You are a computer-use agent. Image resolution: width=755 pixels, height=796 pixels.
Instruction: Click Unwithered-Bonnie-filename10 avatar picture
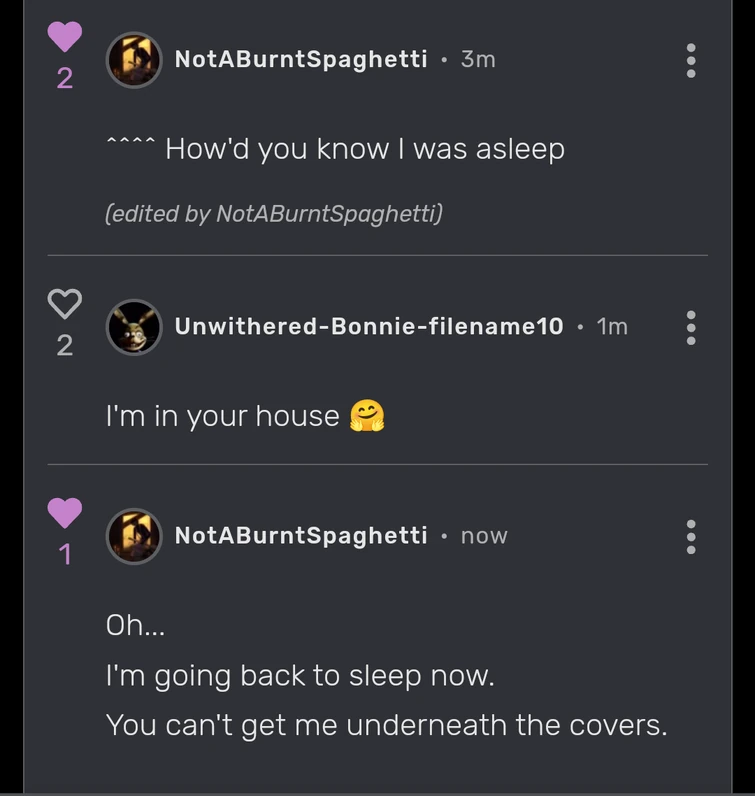[x=134, y=327]
